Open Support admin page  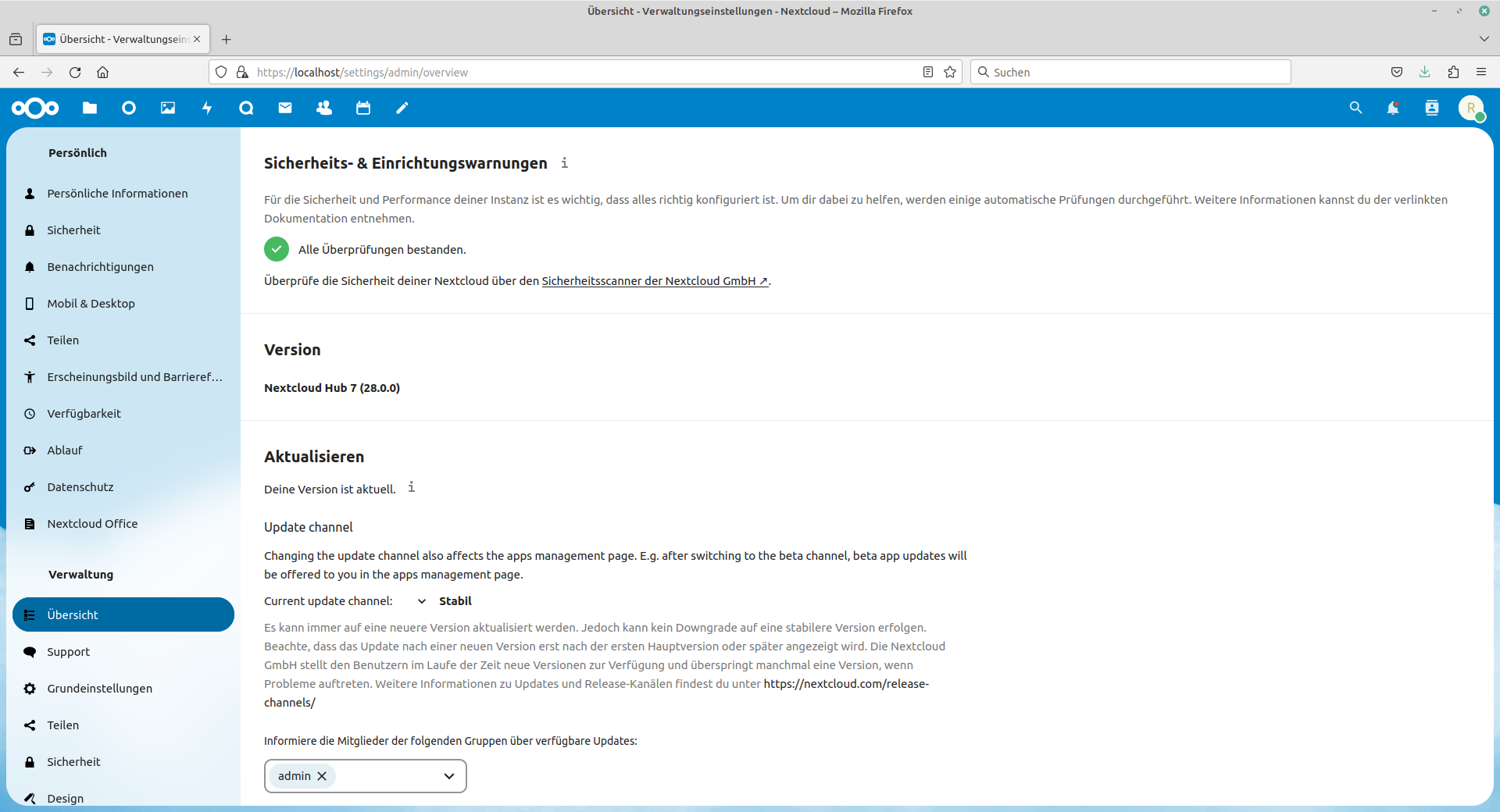123,652
